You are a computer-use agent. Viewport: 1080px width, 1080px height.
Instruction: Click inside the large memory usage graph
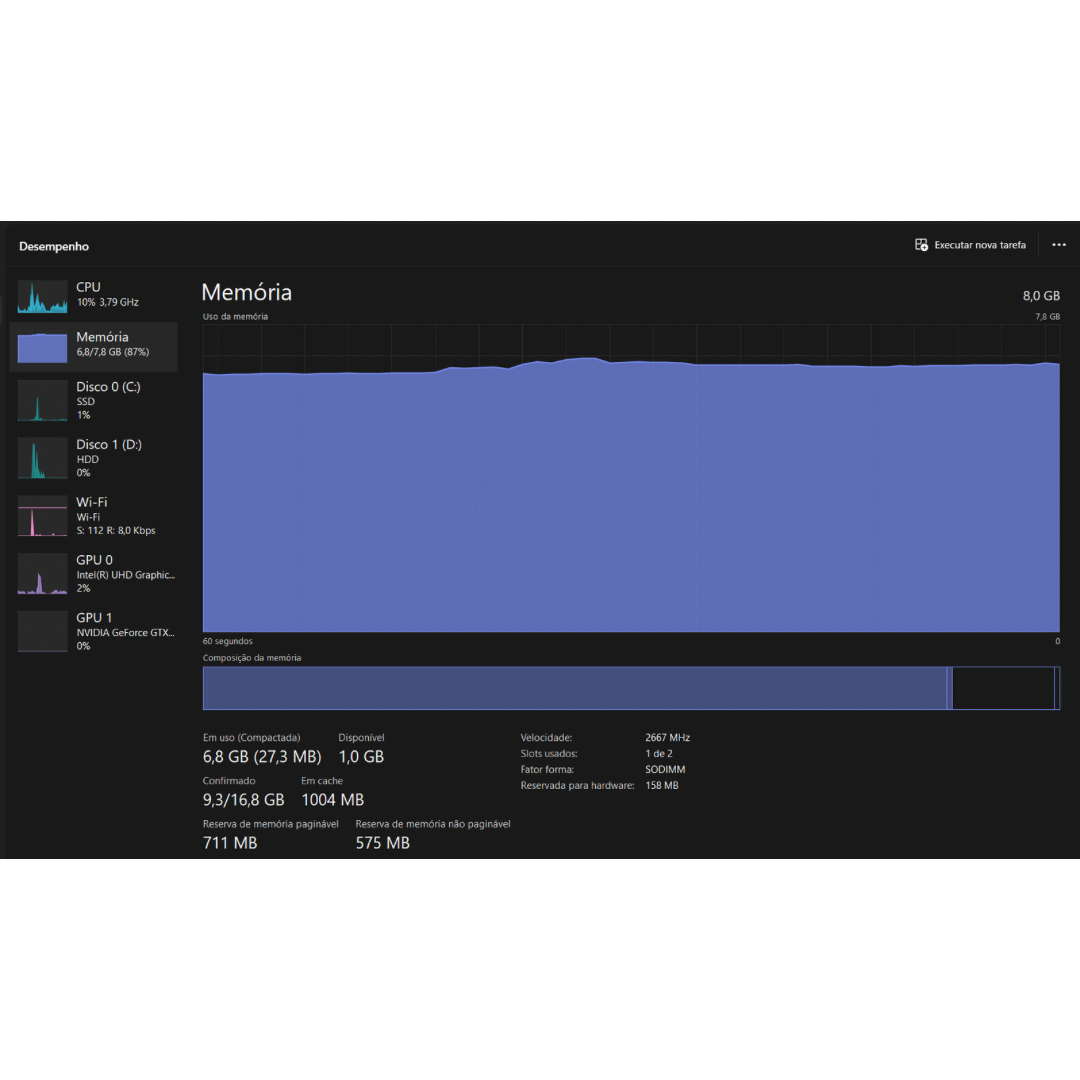pyautogui.click(x=630, y=500)
